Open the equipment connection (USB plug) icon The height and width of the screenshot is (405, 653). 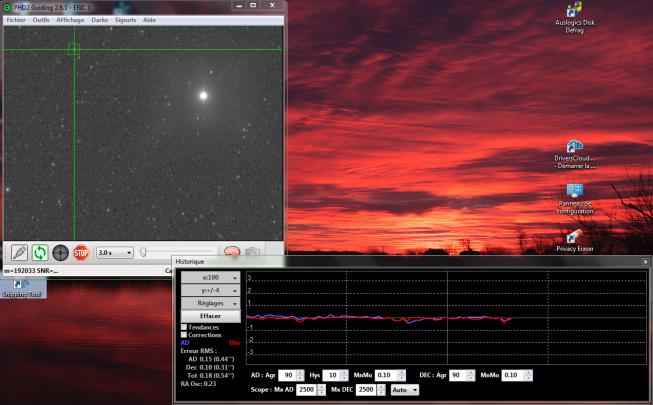click(19, 252)
